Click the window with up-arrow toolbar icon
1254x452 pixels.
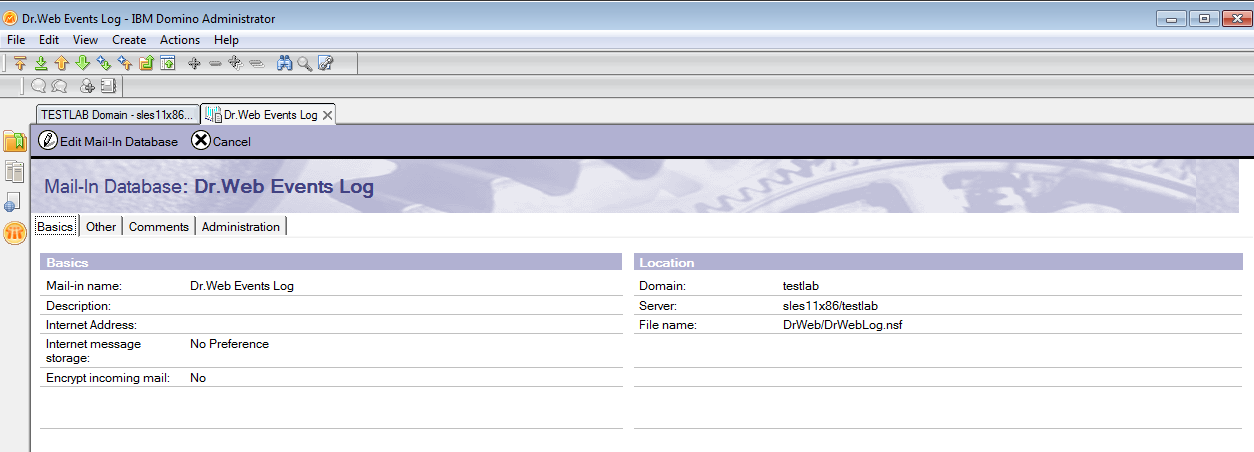[168, 63]
